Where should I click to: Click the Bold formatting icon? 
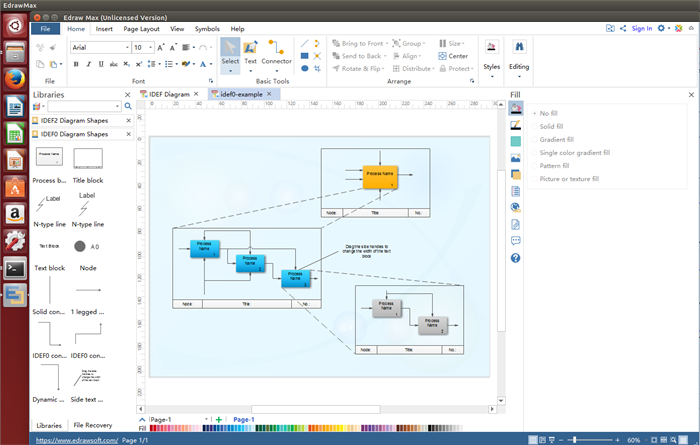click(76, 64)
